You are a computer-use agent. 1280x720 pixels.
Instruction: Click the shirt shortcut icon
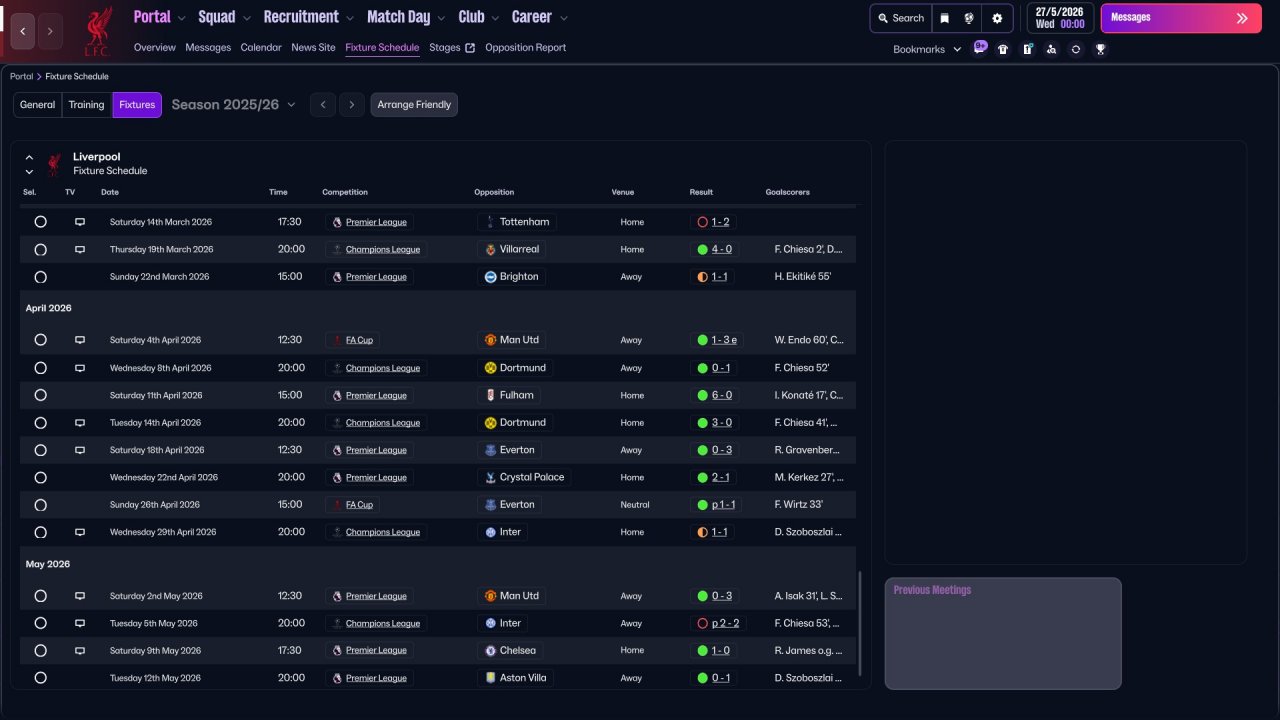click(x=1003, y=49)
